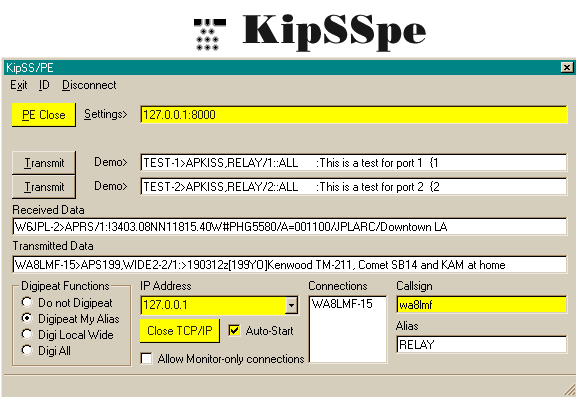Click the Settings field showing 127.0.0.1:8000

[x=353, y=114]
